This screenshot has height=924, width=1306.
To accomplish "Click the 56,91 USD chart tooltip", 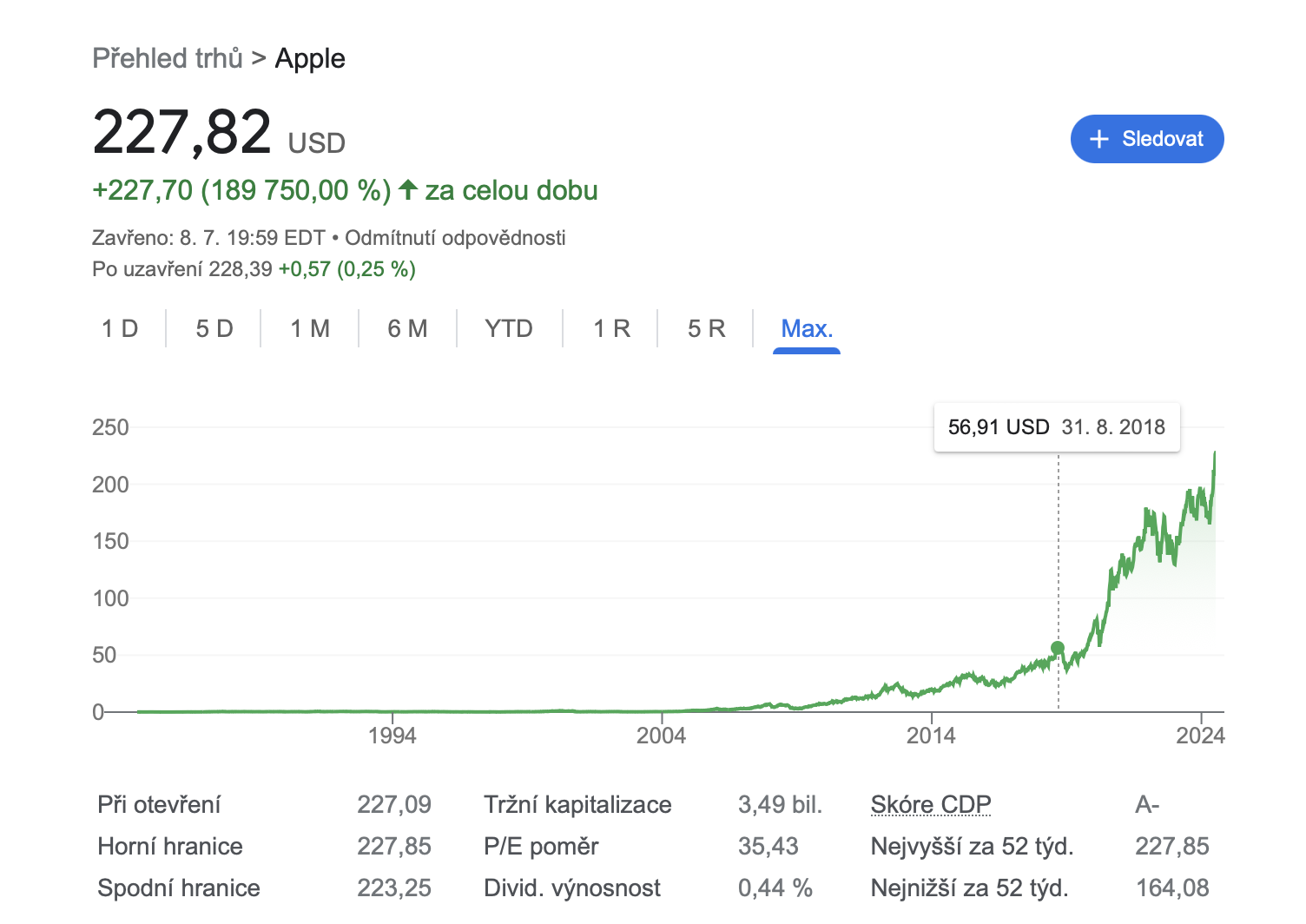I will 1056,427.
